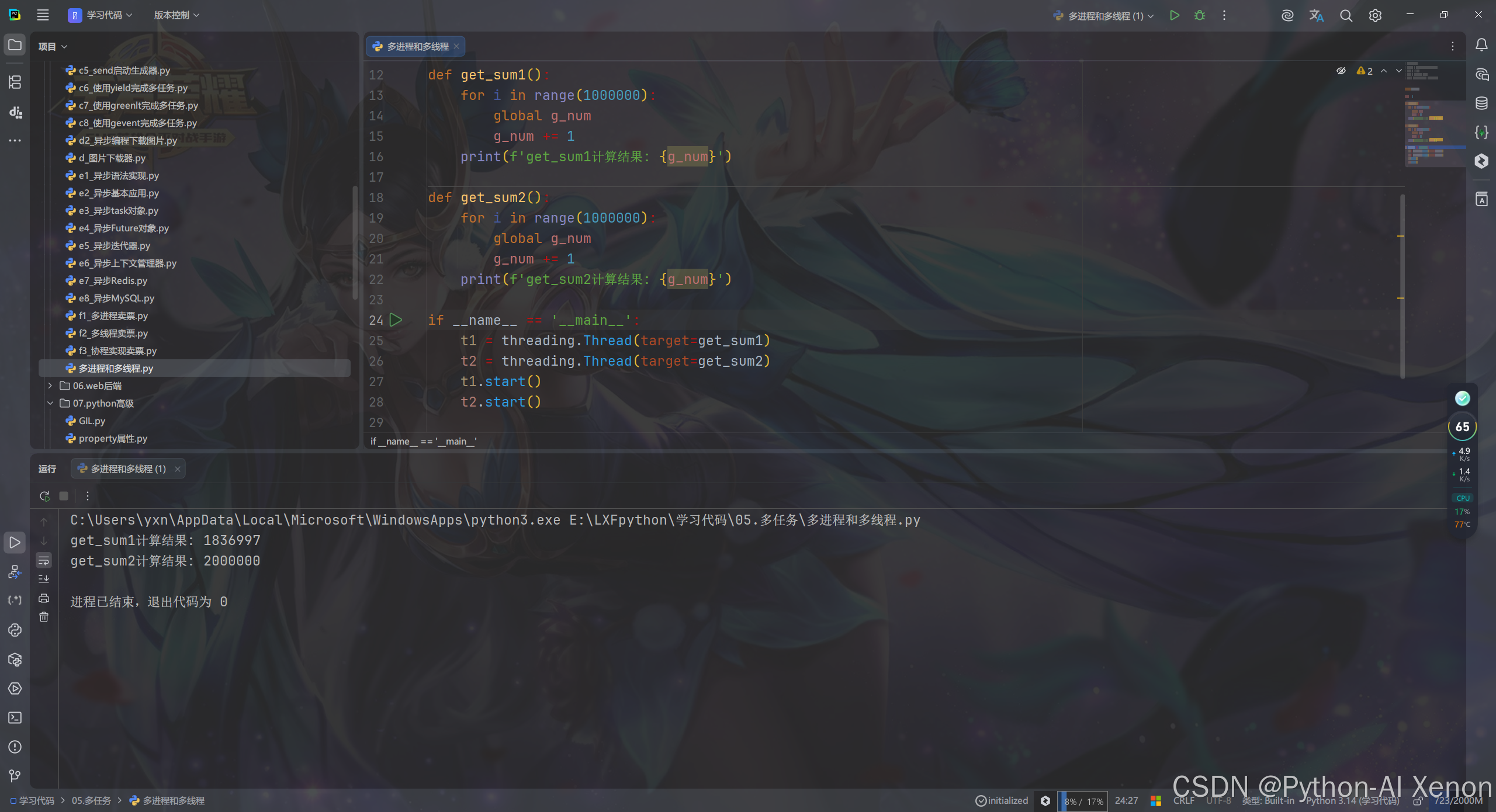
Task: Print the console output
Action: [44, 598]
